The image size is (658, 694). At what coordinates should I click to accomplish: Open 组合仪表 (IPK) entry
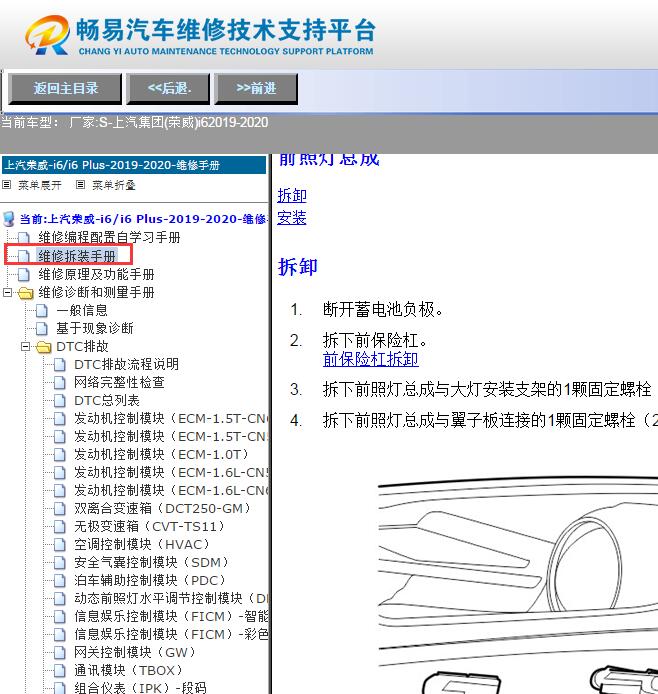[x=141, y=688]
